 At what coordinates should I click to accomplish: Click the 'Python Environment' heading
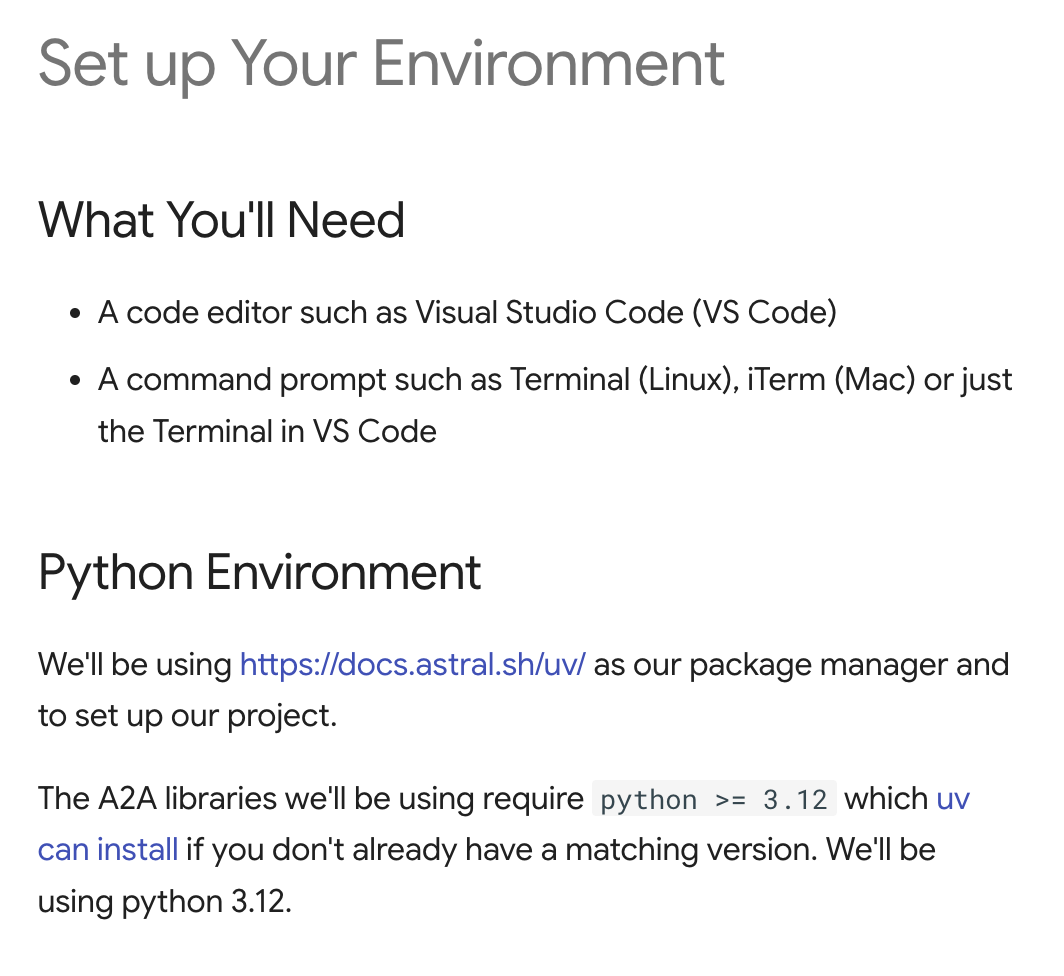tap(259, 573)
